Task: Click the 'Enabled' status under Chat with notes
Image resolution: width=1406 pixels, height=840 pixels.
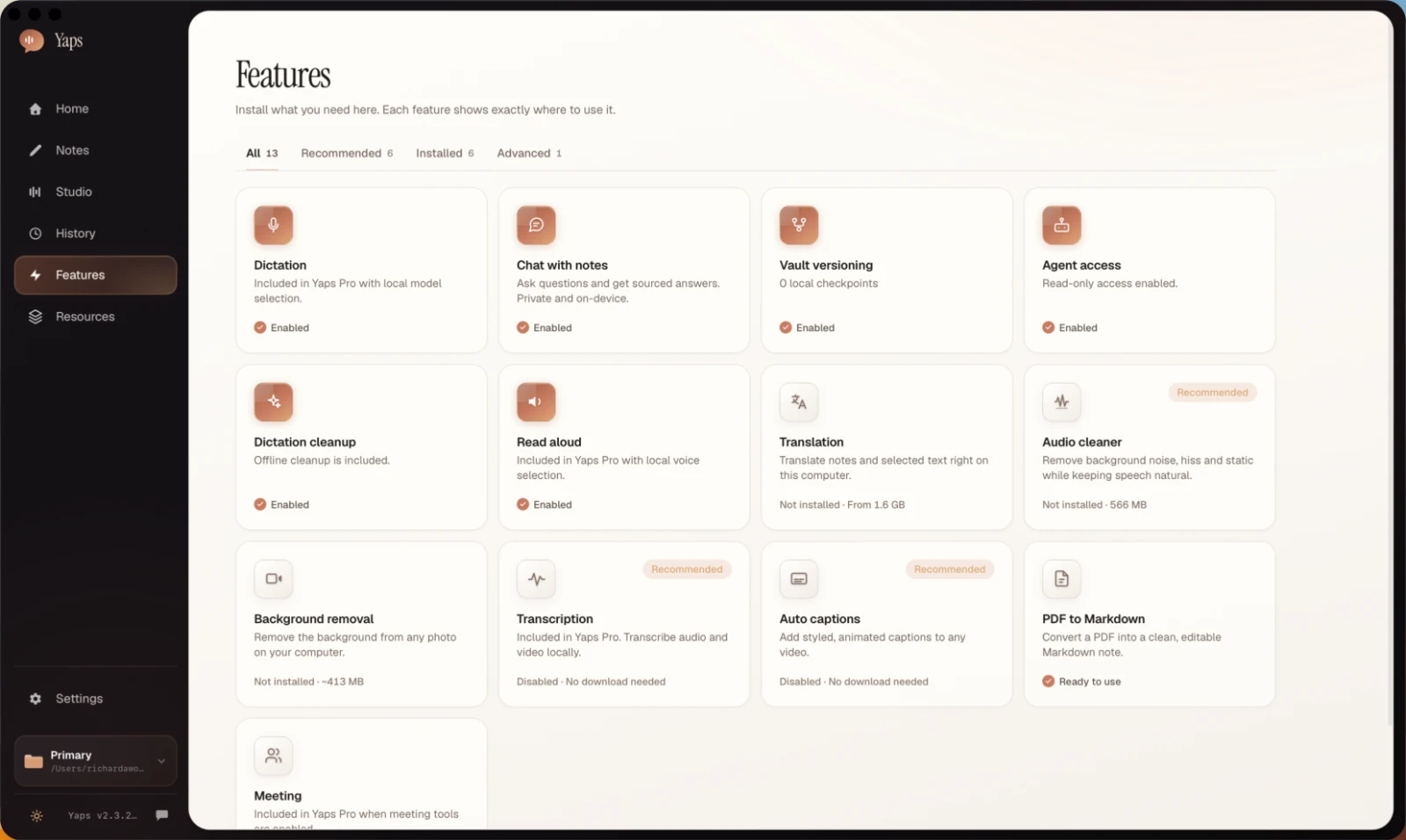Action: (x=545, y=328)
